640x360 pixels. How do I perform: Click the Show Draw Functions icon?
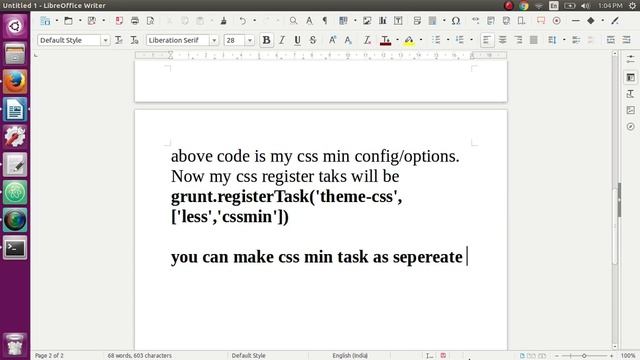pos(615,21)
